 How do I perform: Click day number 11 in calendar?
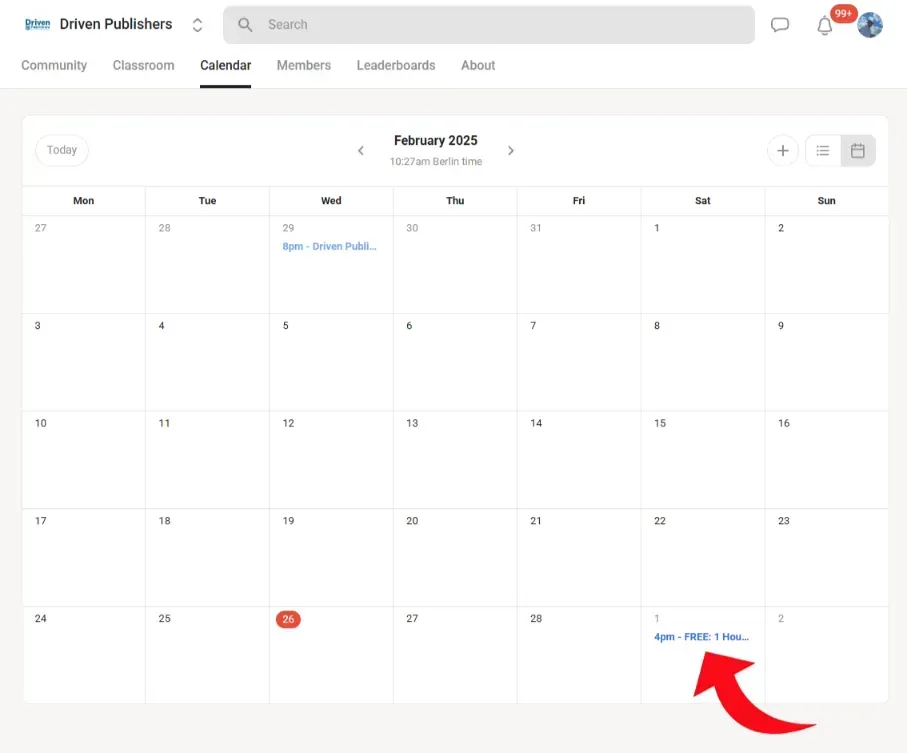tap(164, 423)
